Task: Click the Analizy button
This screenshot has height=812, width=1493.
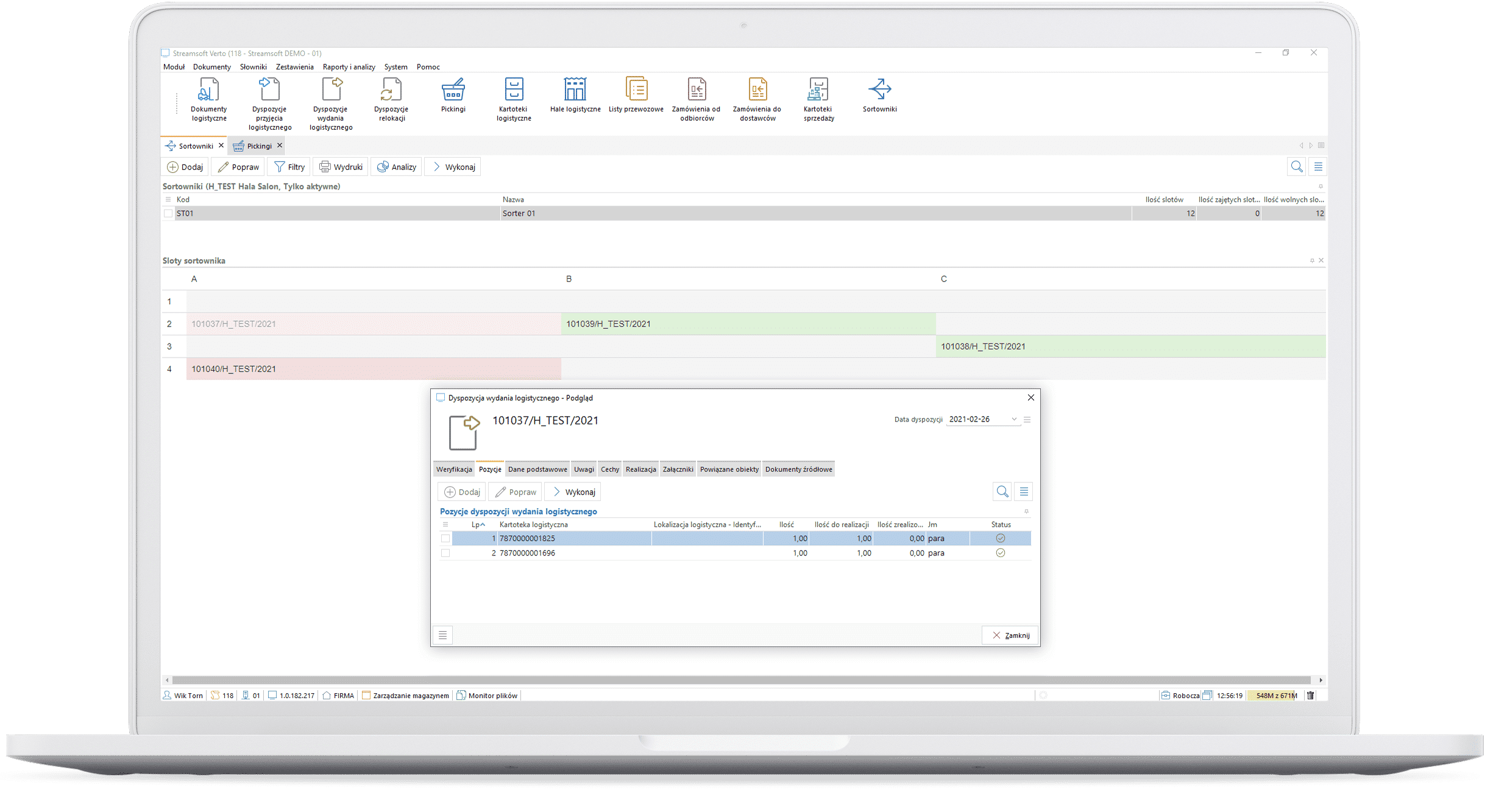Action: tap(397, 167)
